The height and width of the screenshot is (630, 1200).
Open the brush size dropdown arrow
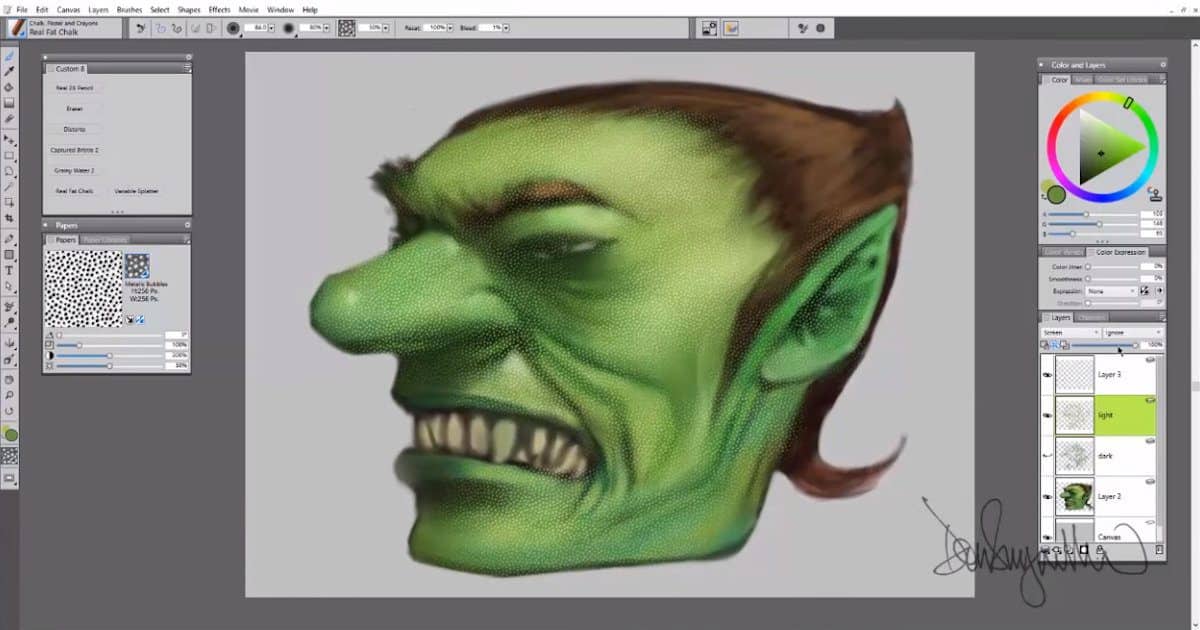[x=271, y=28]
